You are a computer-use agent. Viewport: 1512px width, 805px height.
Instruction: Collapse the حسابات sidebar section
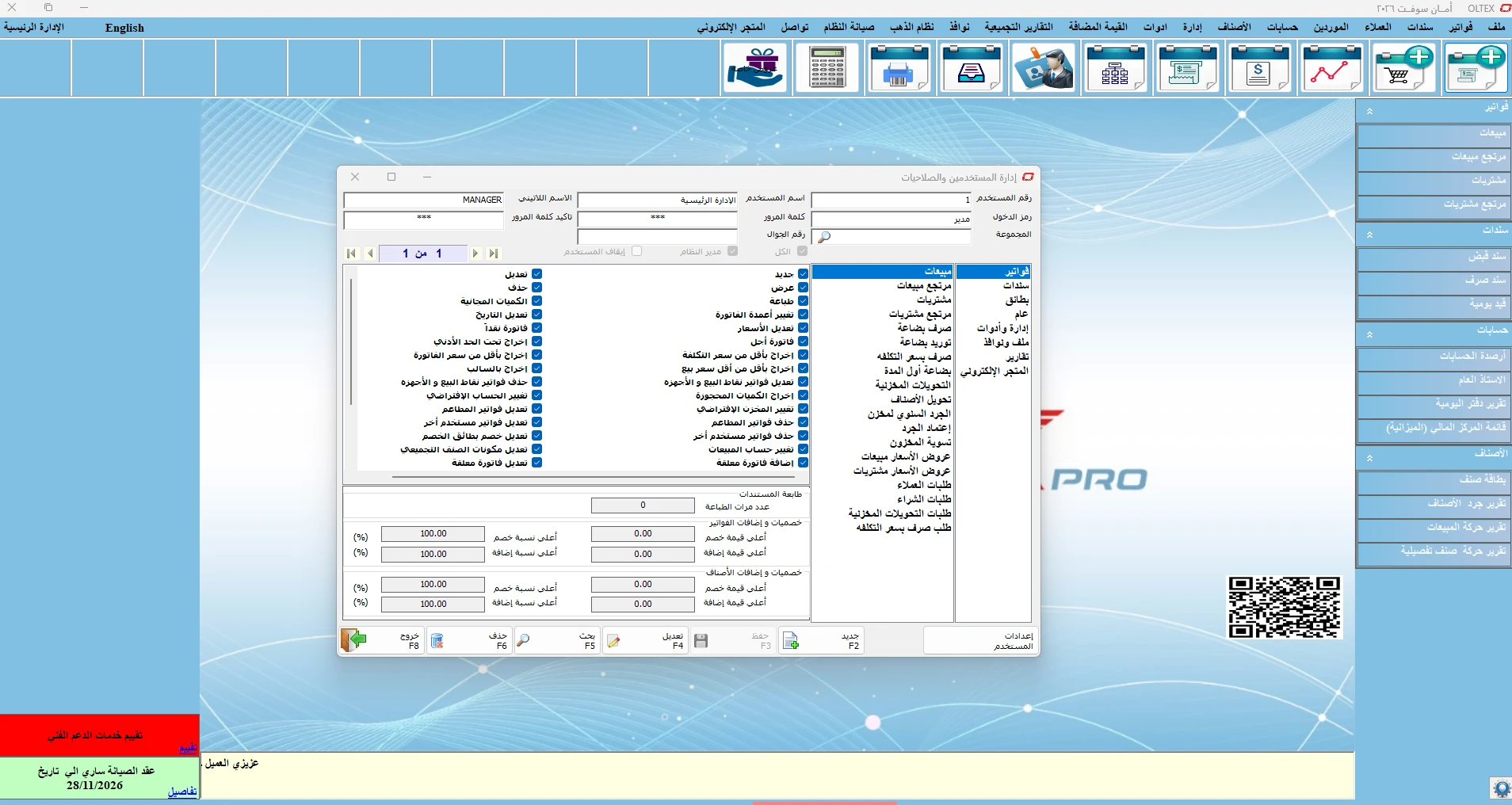coord(1369,334)
